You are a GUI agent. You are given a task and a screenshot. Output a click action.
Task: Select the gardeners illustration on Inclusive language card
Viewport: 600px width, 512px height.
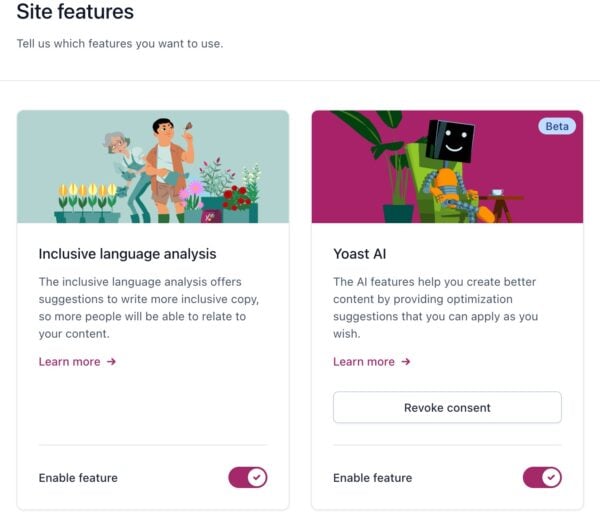pyautogui.click(x=153, y=166)
